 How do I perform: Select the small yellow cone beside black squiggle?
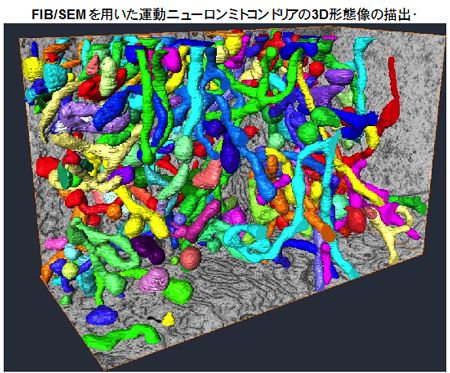click(x=169, y=319)
